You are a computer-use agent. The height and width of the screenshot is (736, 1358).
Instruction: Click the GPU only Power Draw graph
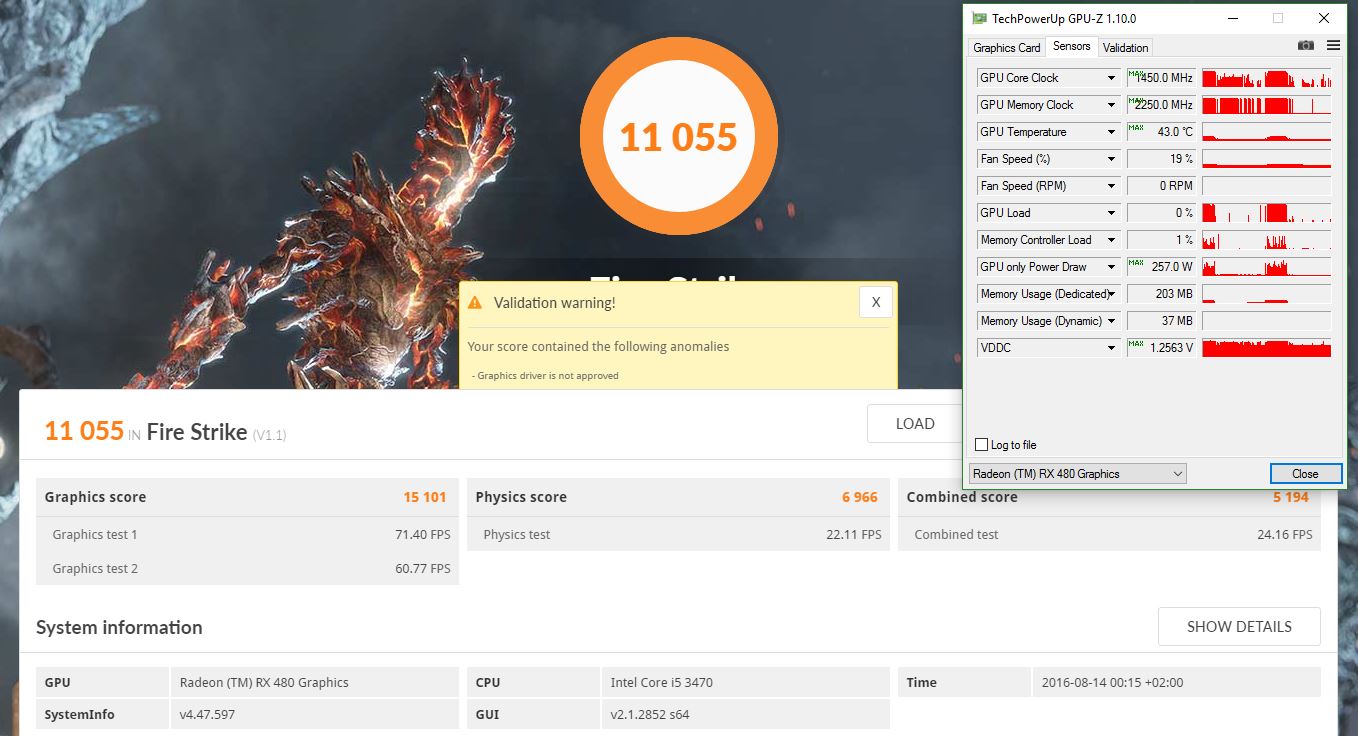click(1266, 267)
